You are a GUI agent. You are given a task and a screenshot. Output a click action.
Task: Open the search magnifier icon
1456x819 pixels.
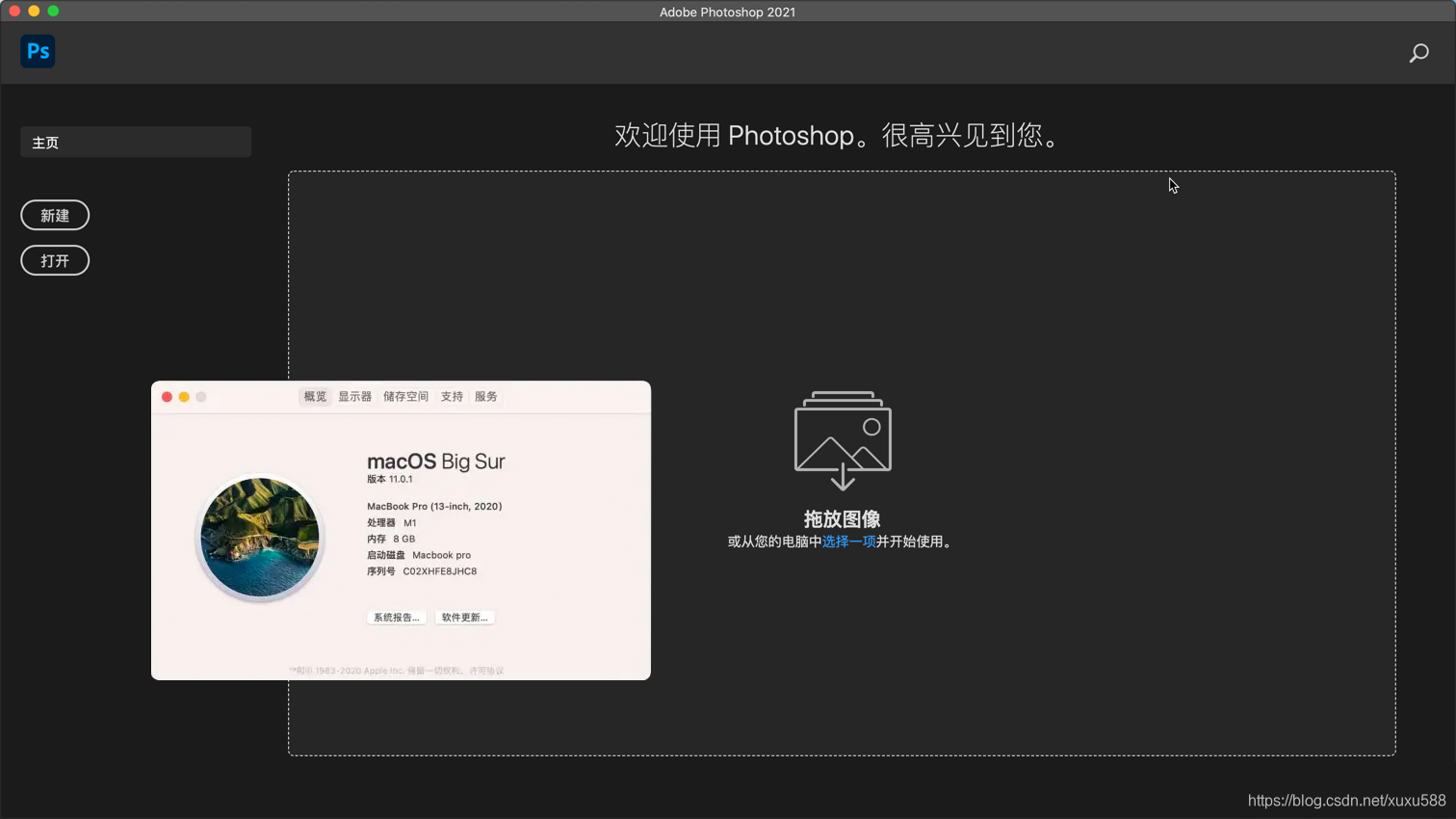pyautogui.click(x=1418, y=53)
